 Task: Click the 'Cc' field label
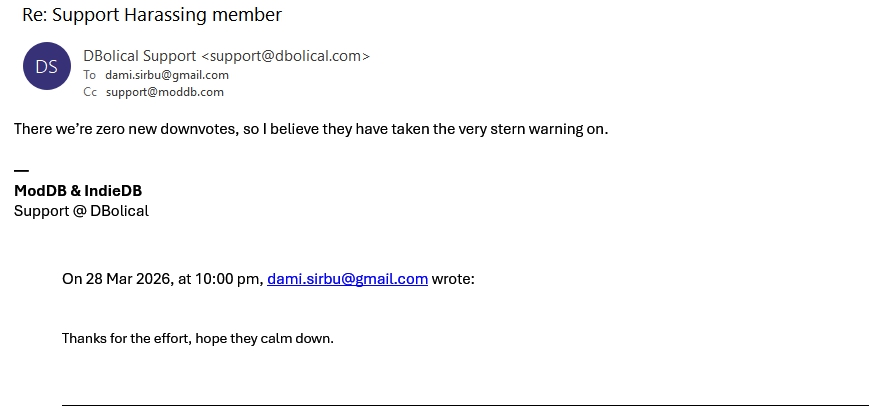coord(90,92)
